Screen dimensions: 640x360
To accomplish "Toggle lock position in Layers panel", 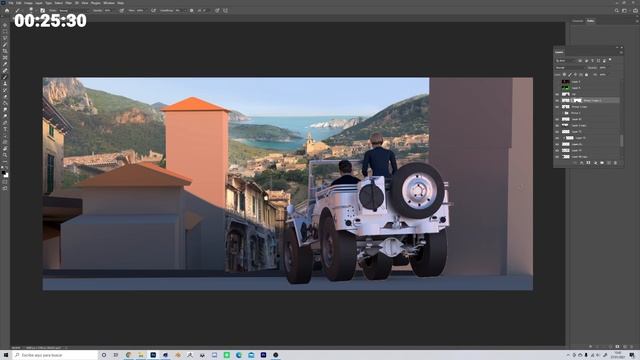I will 576,75.
